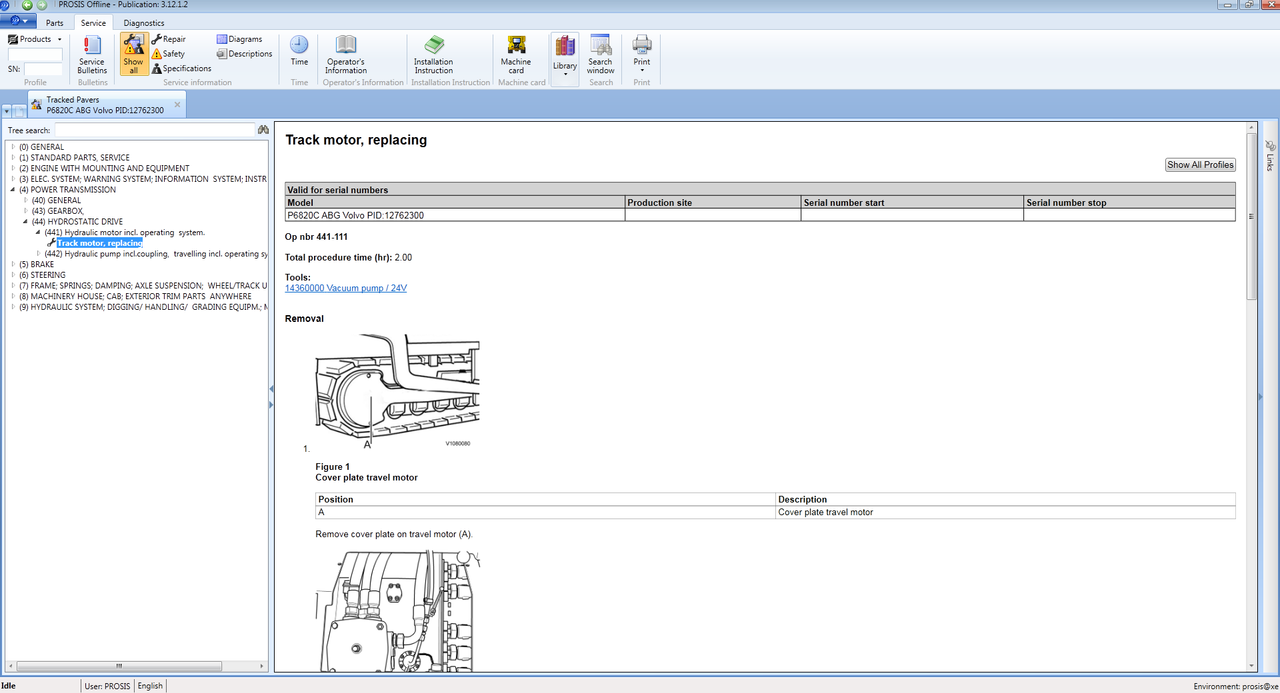Click the Links side panel tab
The width and height of the screenshot is (1280, 693).
pyautogui.click(x=1270, y=156)
